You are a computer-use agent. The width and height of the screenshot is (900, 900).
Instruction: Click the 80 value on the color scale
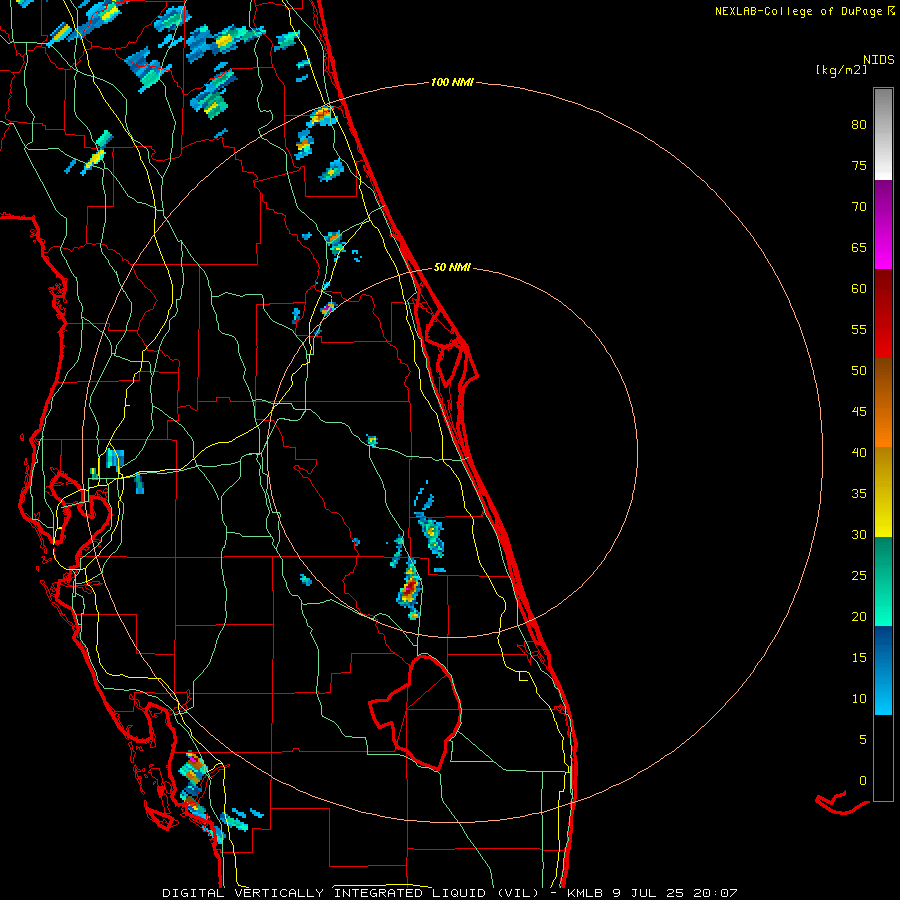coord(859,125)
